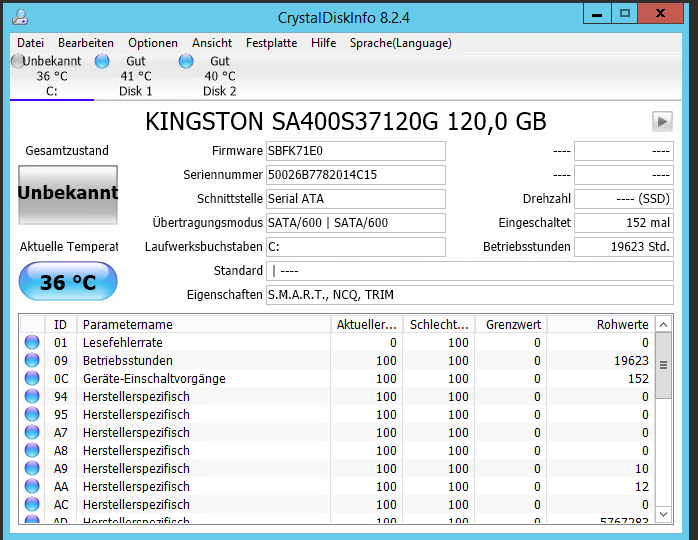Viewport: 698px width, 540px height.
Task: Click the KINGSTON SA400S37120G drive title
Action: pyautogui.click(x=345, y=122)
